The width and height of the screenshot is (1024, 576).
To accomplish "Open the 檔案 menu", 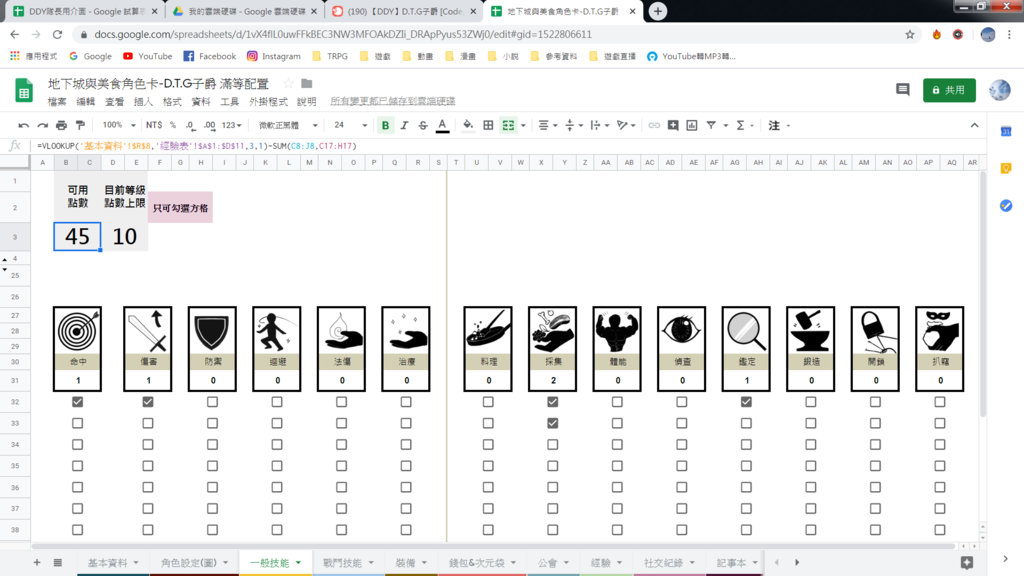I will [57, 102].
